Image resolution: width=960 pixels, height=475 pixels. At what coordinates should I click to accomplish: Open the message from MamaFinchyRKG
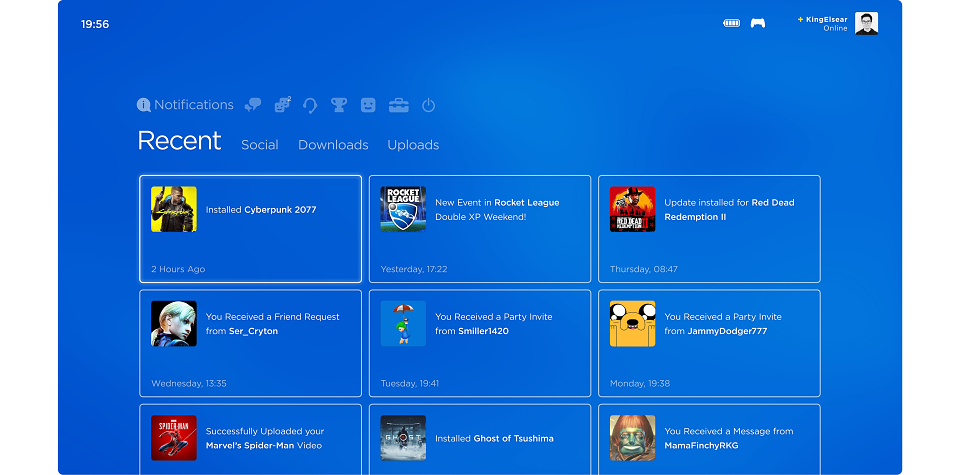click(x=709, y=439)
